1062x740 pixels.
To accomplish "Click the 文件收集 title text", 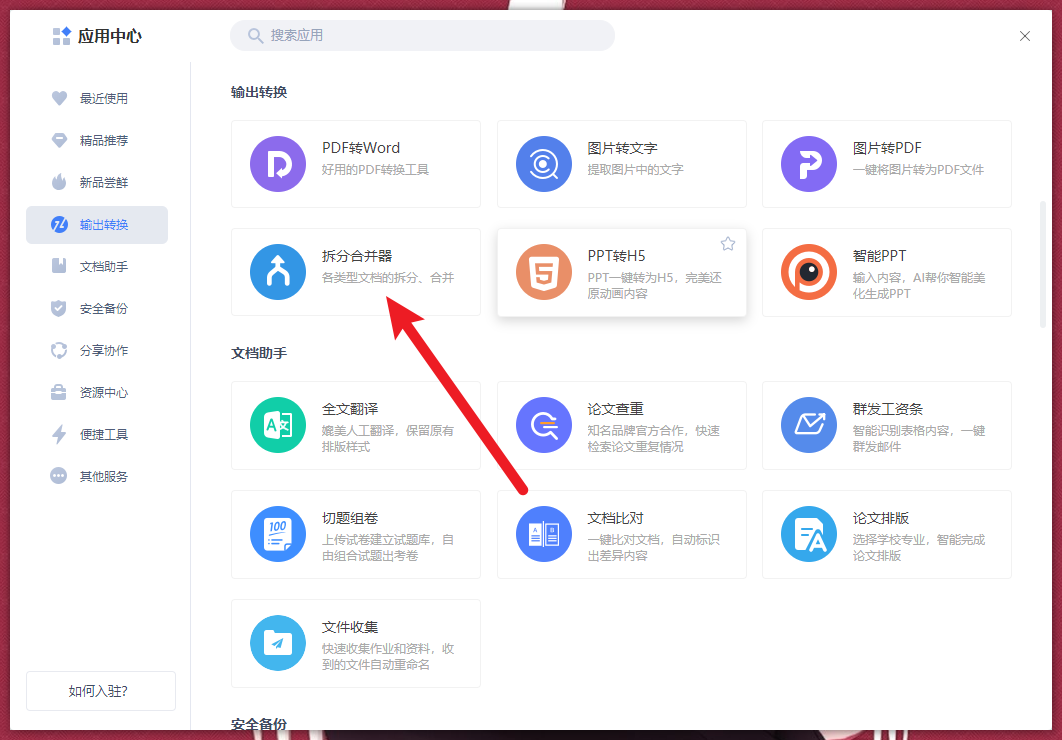I will pos(350,627).
